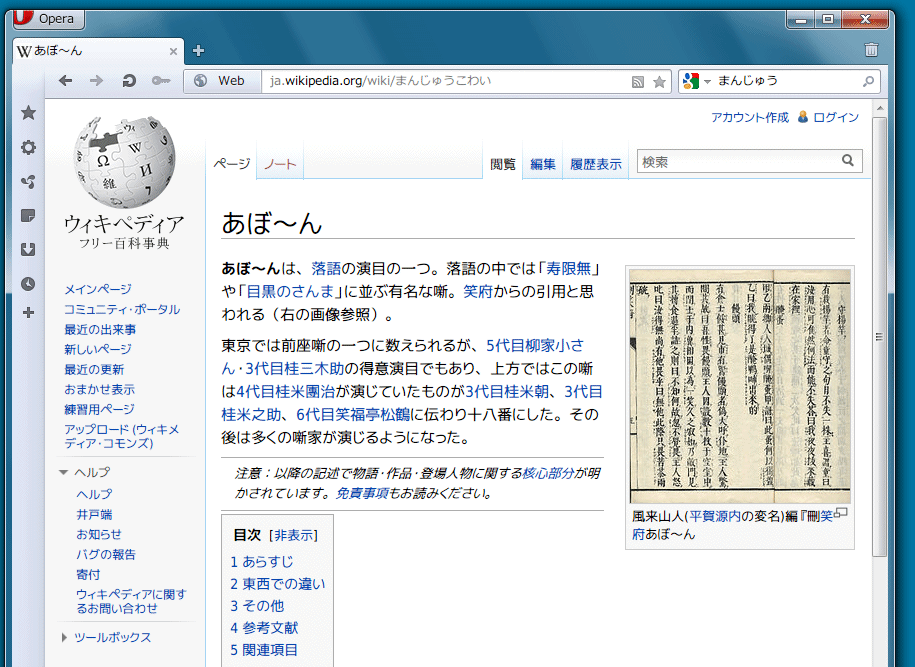Select the 編集 edit tab
The width and height of the screenshot is (915, 667).
click(x=542, y=164)
